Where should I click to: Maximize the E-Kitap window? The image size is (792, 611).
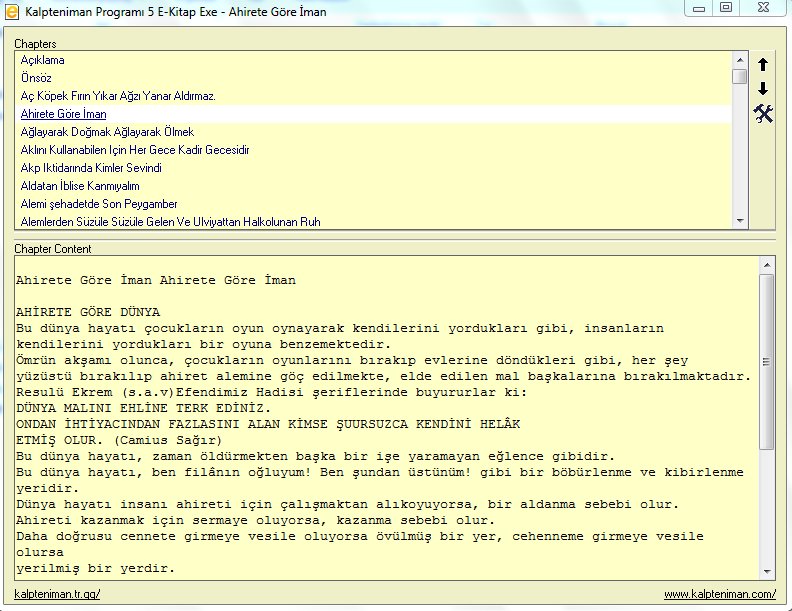pos(726,7)
